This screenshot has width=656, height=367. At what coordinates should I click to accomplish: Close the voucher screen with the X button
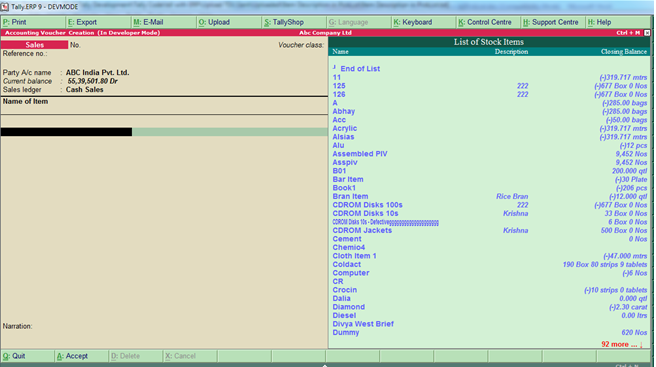(x=647, y=33)
